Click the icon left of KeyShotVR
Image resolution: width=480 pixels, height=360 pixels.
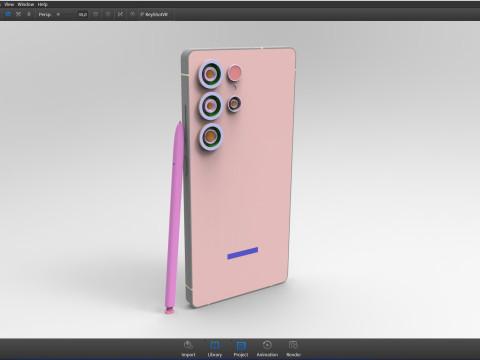point(132,14)
